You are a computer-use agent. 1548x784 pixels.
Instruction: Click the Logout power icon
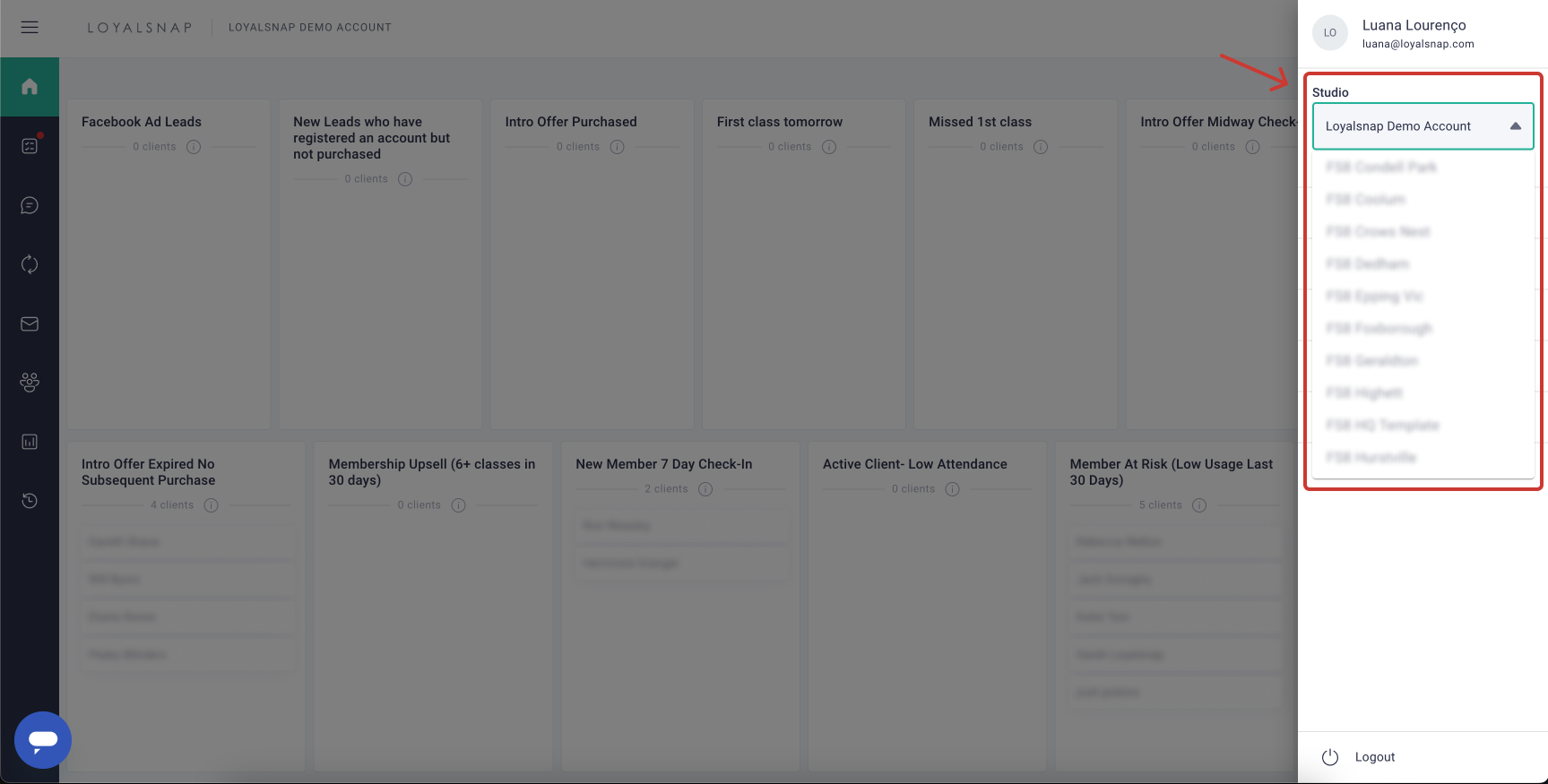point(1330,757)
